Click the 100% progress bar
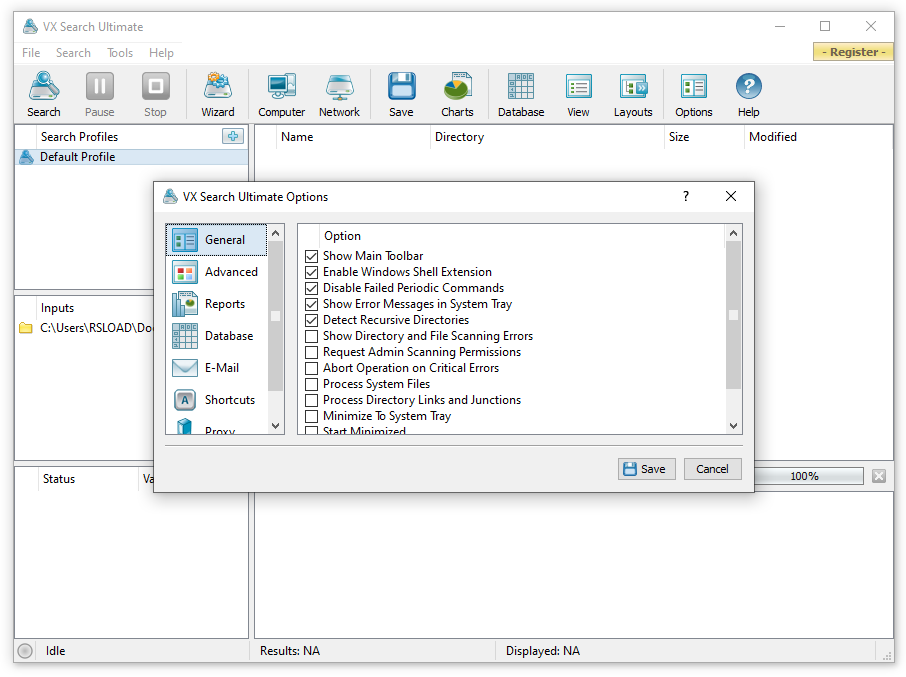This screenshot has width=906, height=677. (x=809, y=476)
